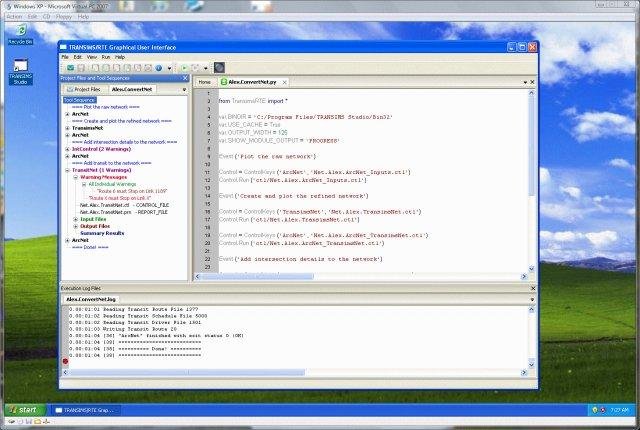
Task: Click the log line 'ArcNet finished with exit status 0'
Action: [x=156, y=336]
